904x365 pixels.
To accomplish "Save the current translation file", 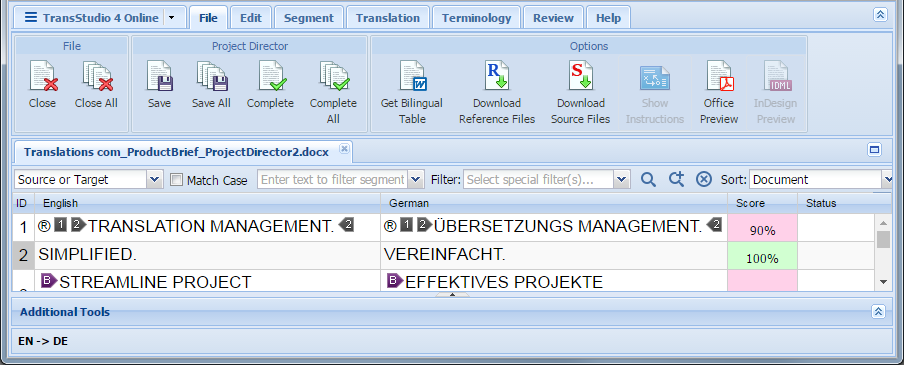I will (159, 77).
